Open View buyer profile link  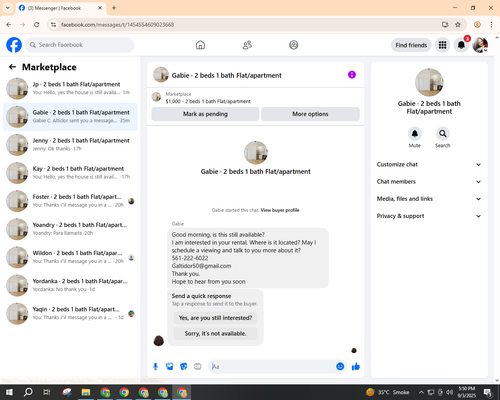tap(280, 210)
